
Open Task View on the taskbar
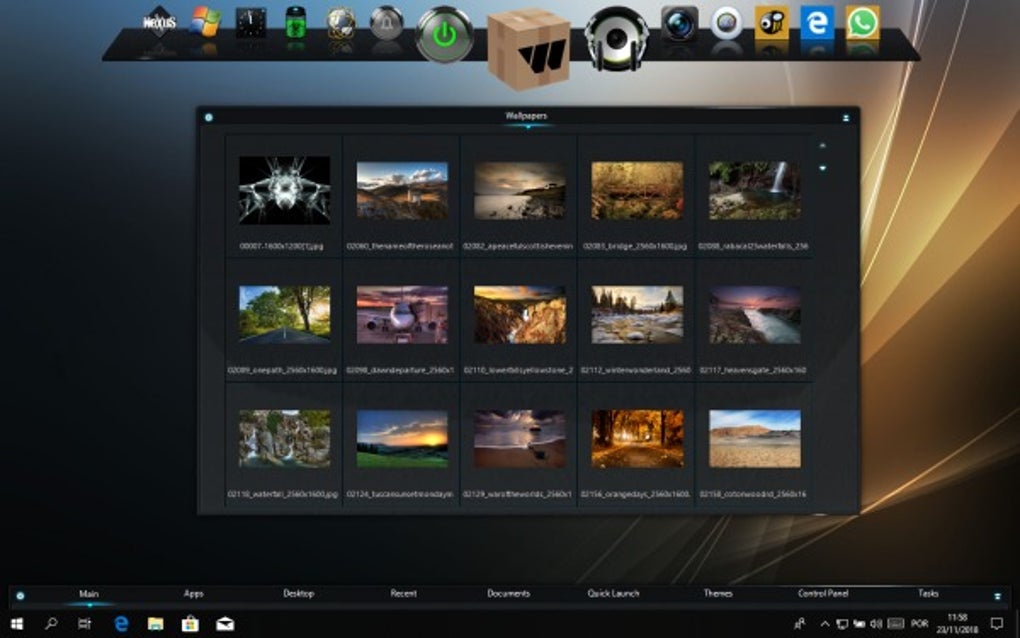pyautogui.click(x=85, y=624)
